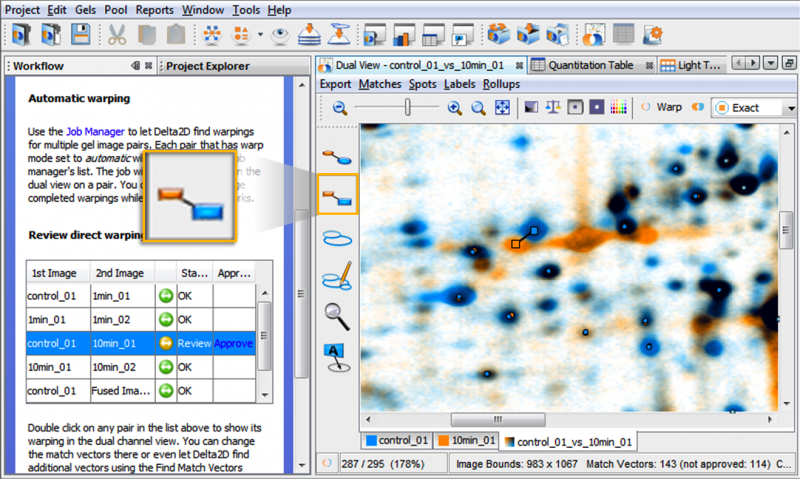Select the magnifying glass tool in sidebar
This screenshot has width=800, height=479.
pos(337,316)
